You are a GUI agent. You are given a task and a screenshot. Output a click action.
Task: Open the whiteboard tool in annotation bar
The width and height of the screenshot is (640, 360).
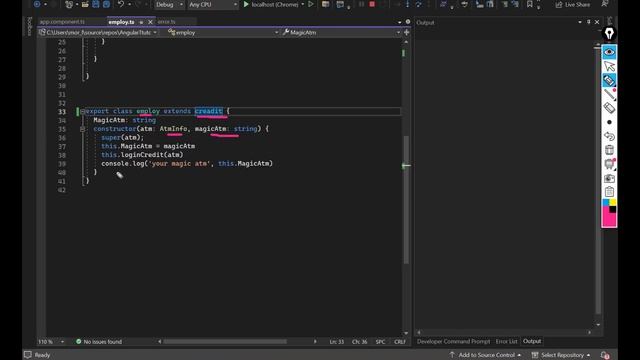coord(609,164)
